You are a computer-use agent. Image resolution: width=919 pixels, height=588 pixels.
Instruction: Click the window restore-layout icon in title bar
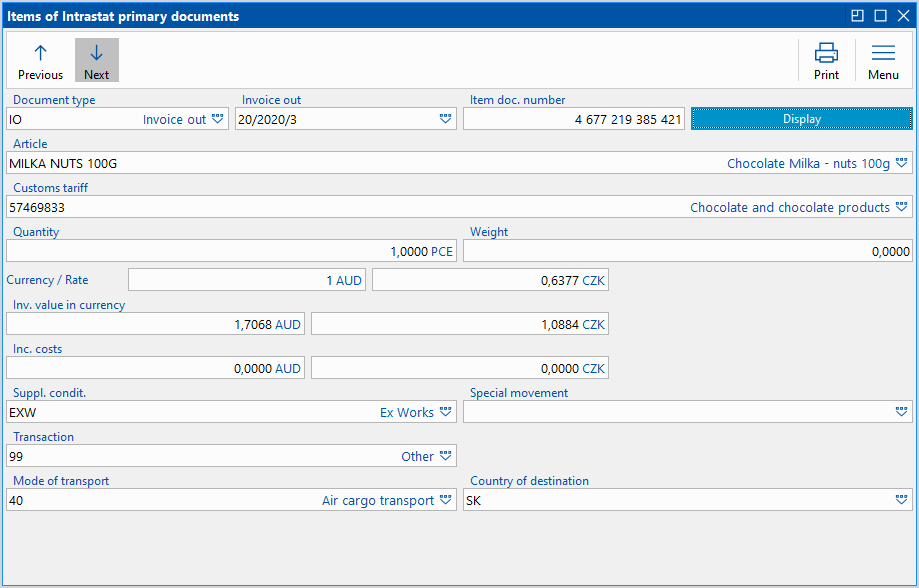(857, 16)
